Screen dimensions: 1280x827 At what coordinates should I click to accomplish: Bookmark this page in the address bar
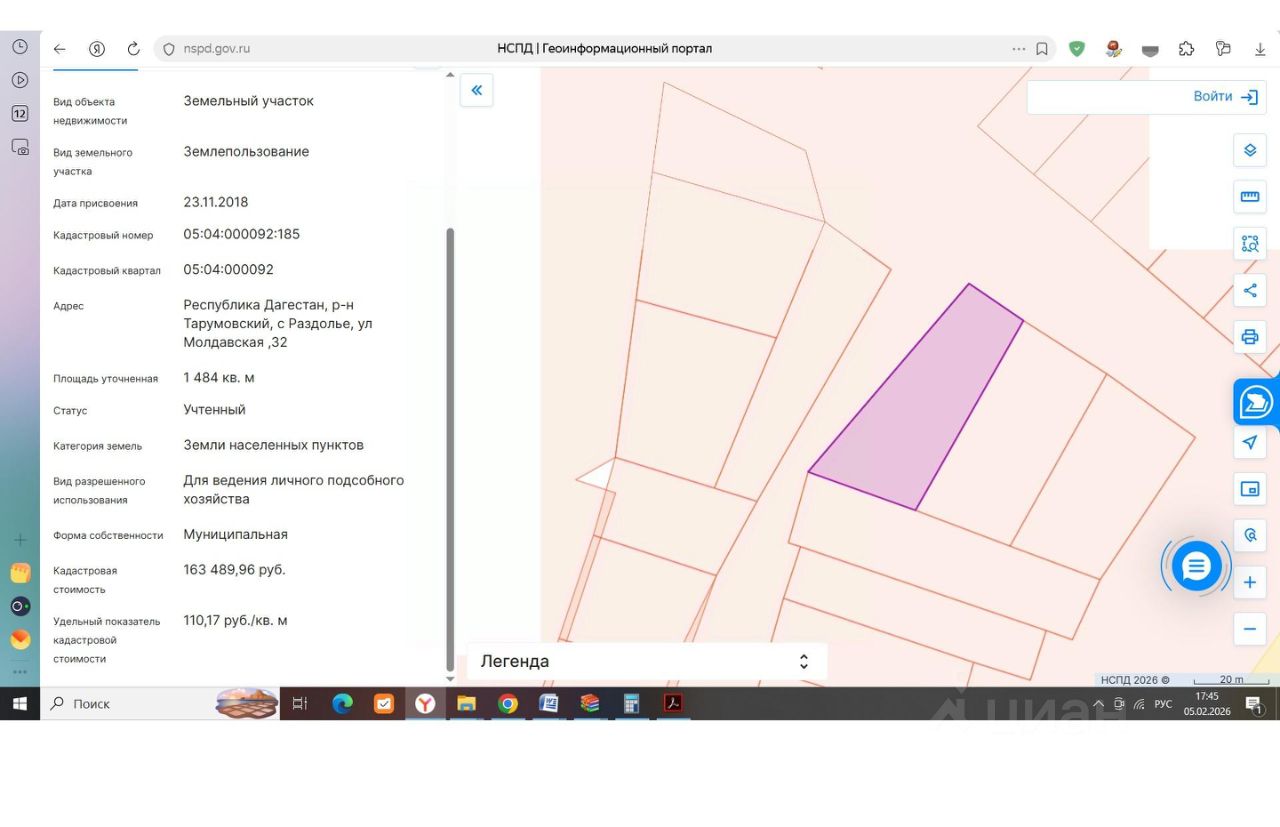[1042, 49]
